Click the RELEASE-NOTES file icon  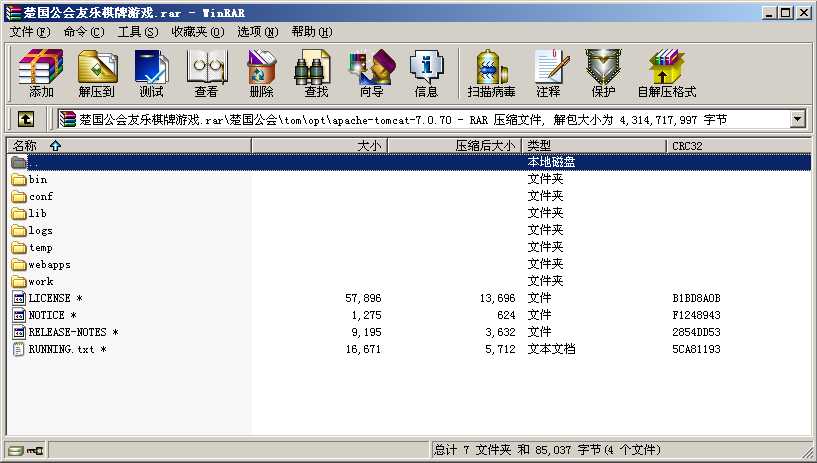click(x=19, y=332)
